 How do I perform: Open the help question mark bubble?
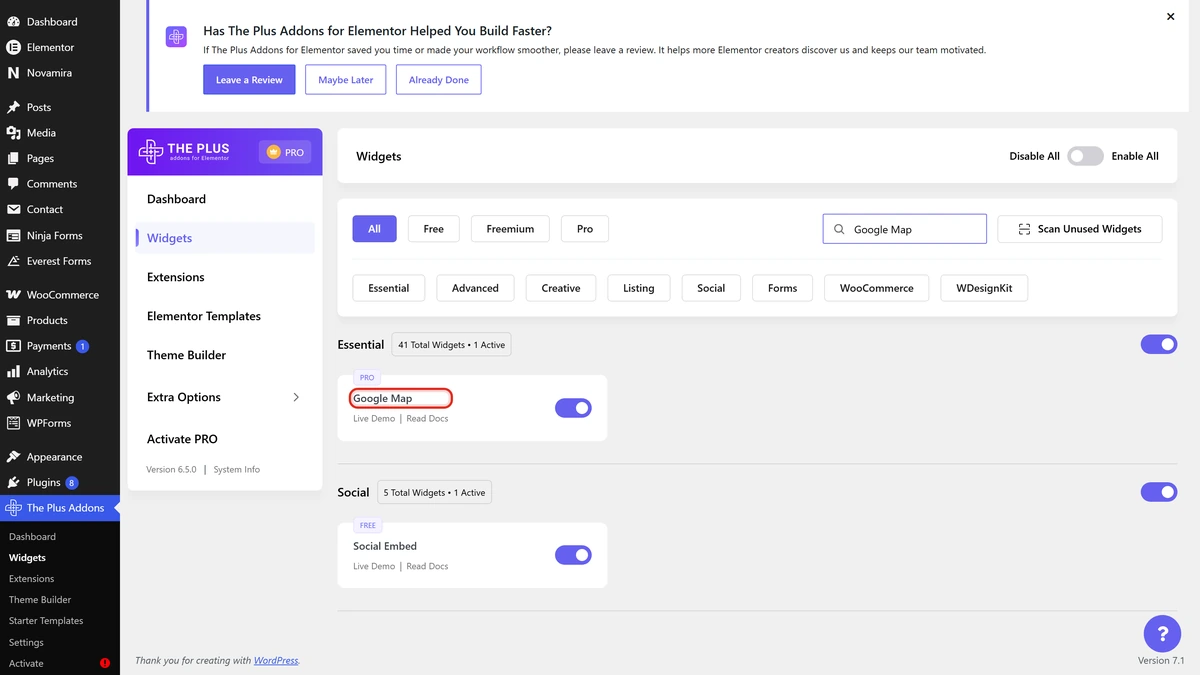[x=1162, y=634]
